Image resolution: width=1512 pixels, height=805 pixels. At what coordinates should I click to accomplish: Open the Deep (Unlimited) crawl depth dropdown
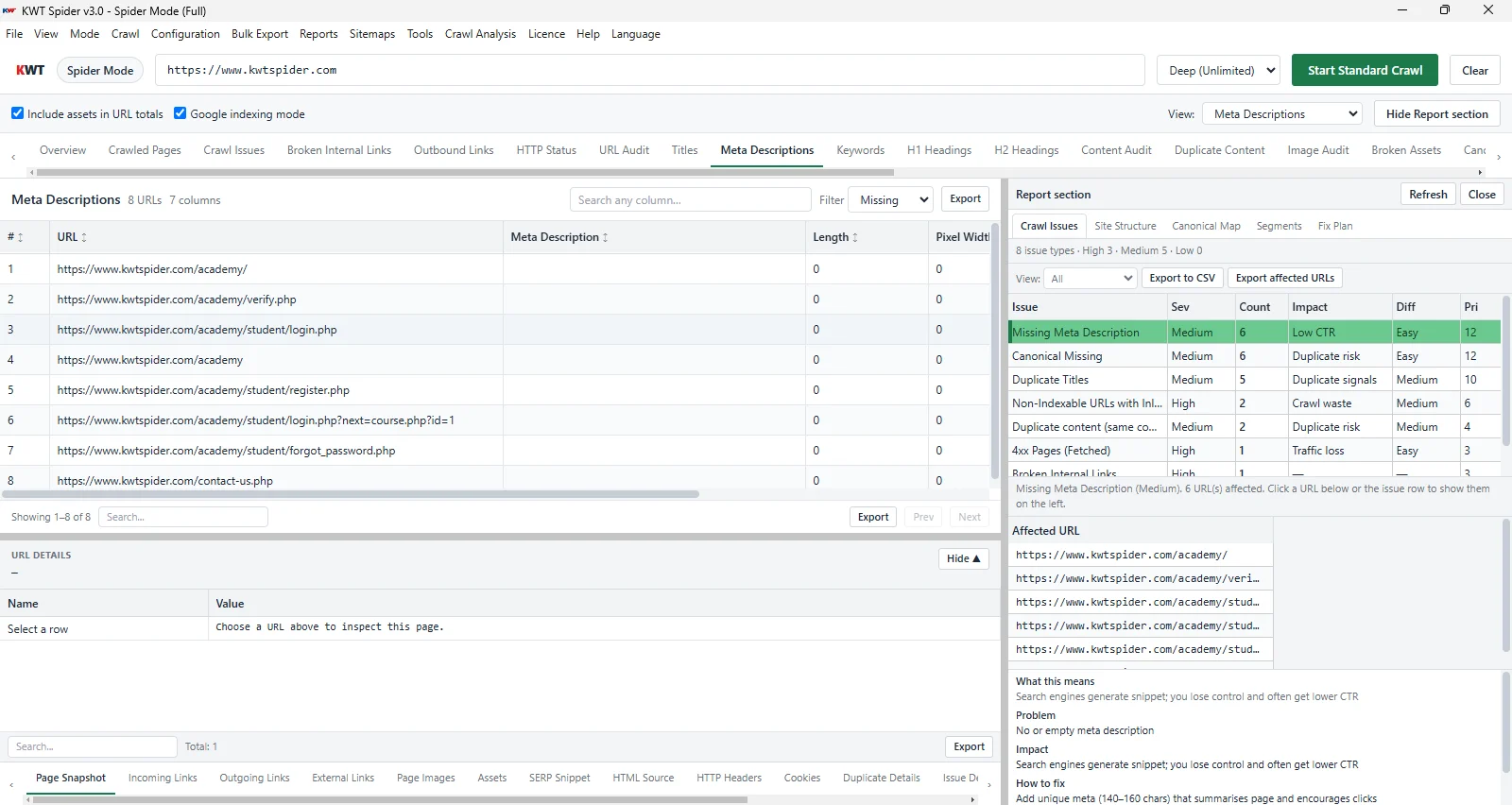1218,70
